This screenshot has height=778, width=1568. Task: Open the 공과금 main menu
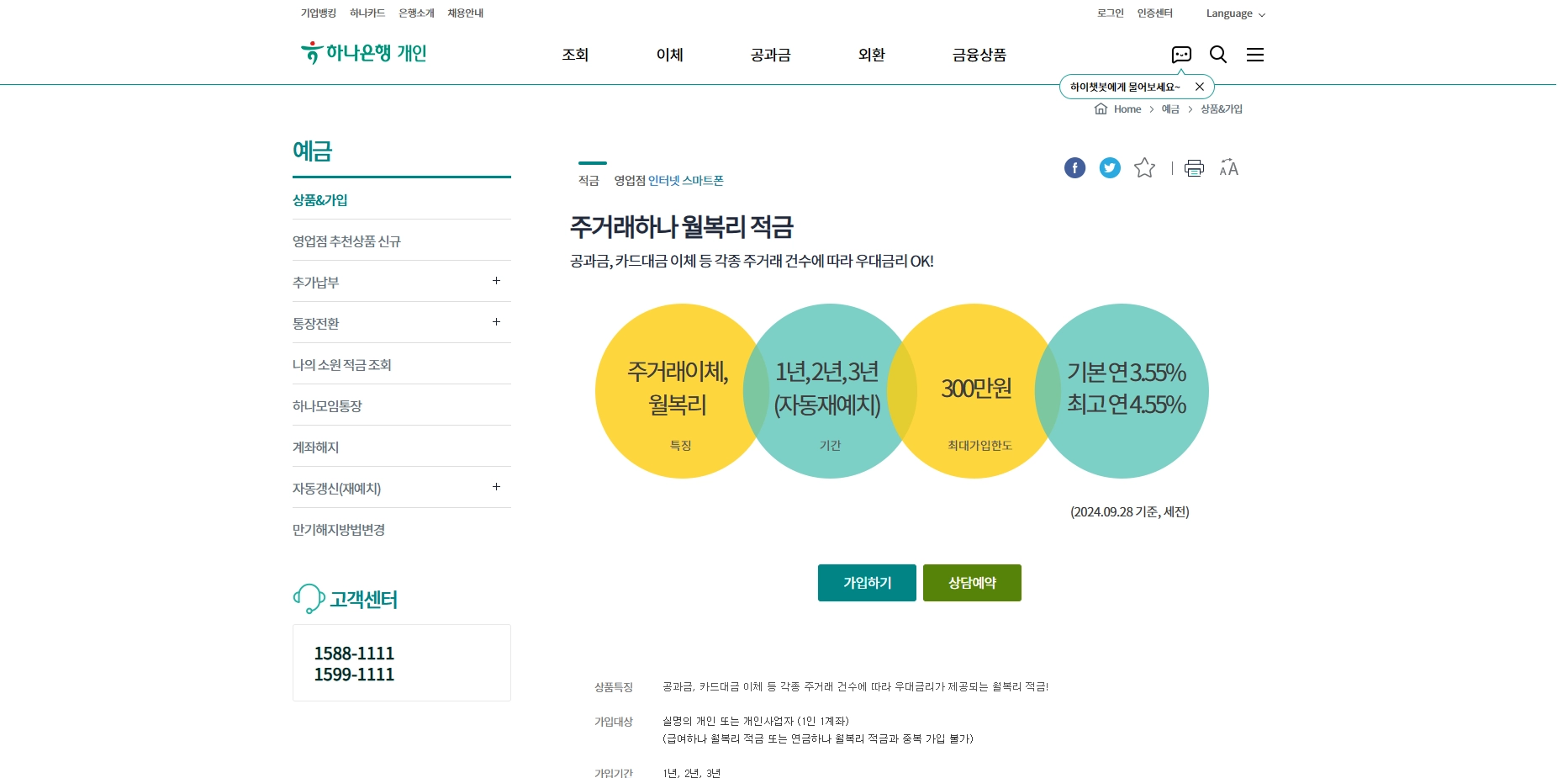(770, 55)
